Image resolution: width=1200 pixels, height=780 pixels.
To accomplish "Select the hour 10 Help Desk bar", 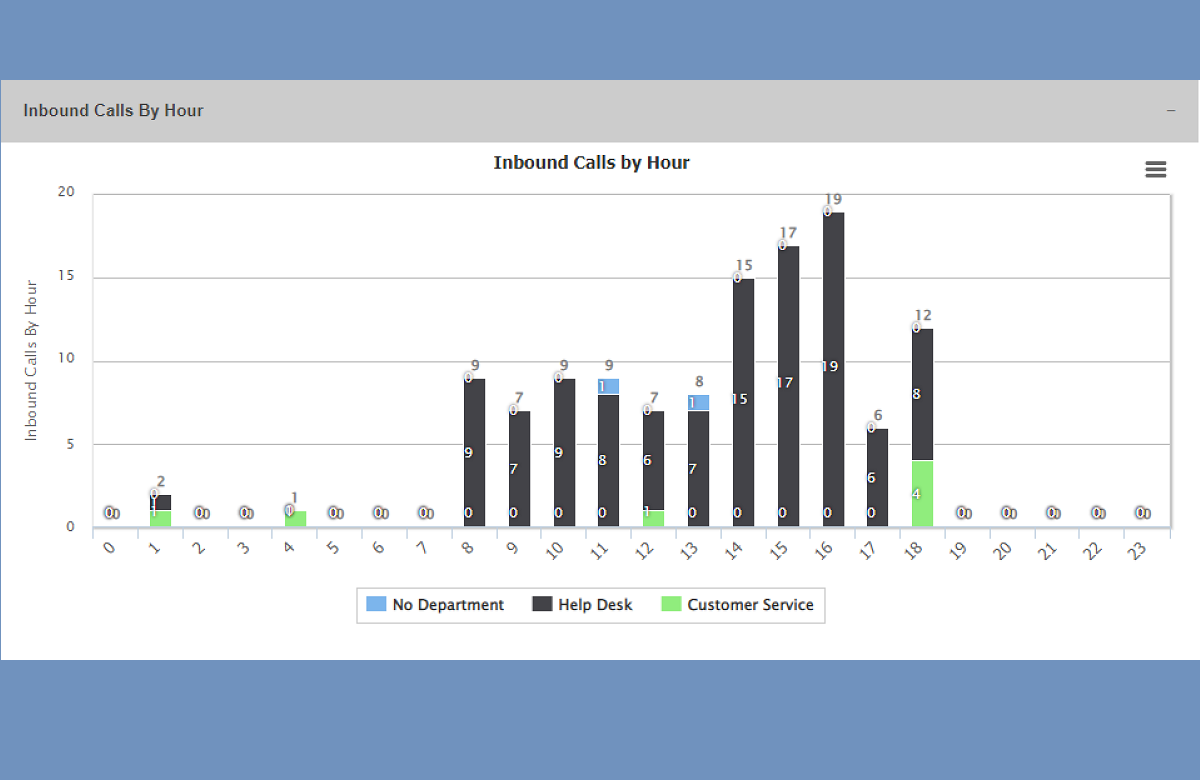I will coord(564,452).
